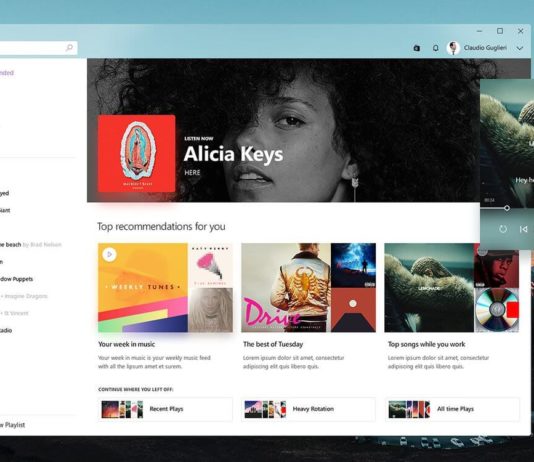Click Claudio Guglieri's profile avatar

tap(453, 48)
